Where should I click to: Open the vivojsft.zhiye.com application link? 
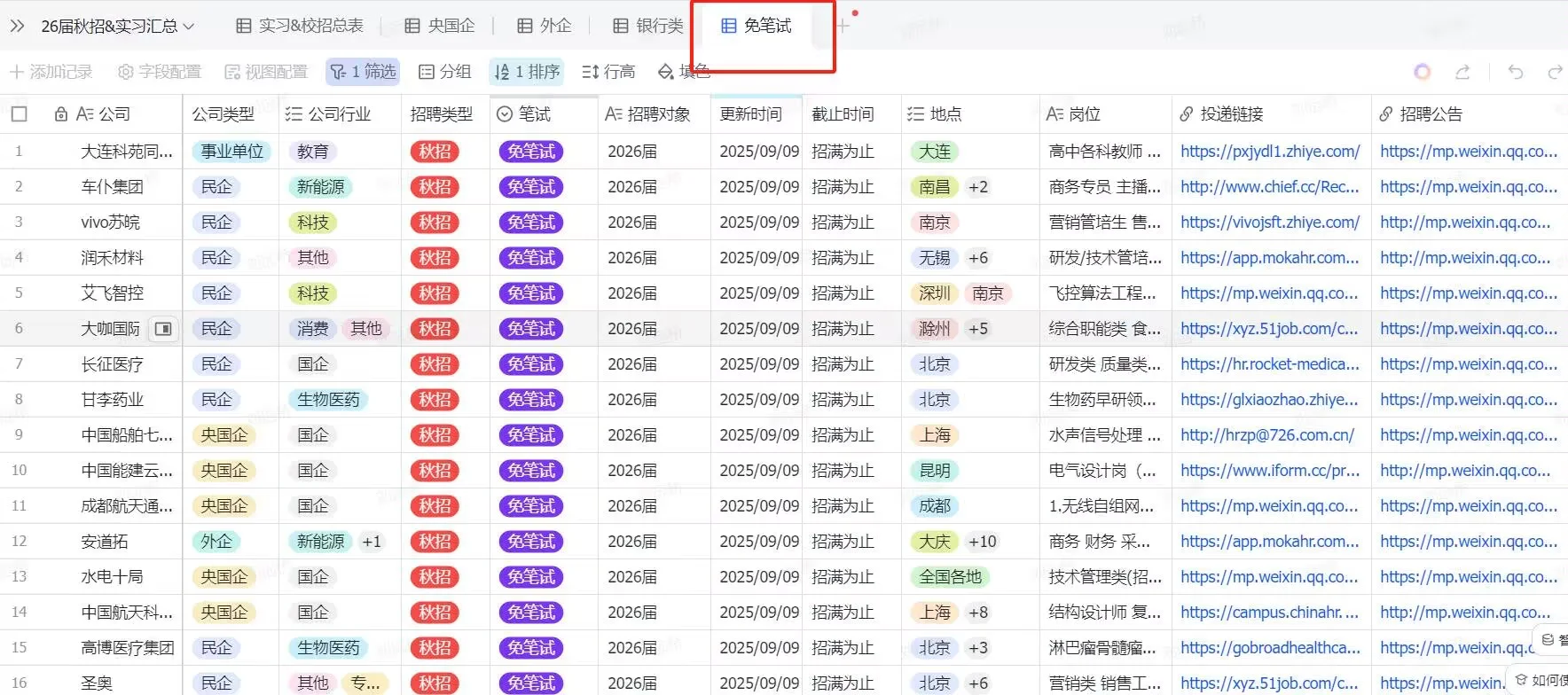tap(1270, 223)
